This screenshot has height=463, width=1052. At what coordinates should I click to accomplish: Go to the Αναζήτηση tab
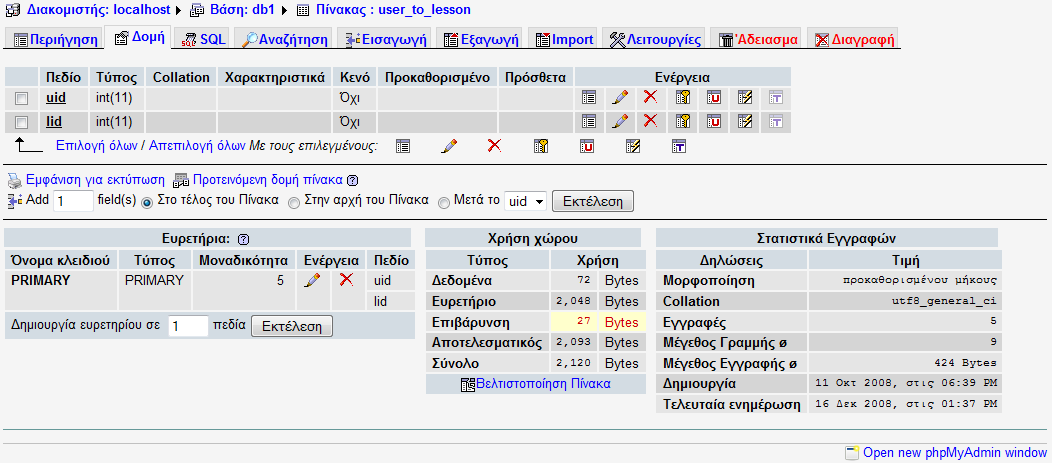284,40
